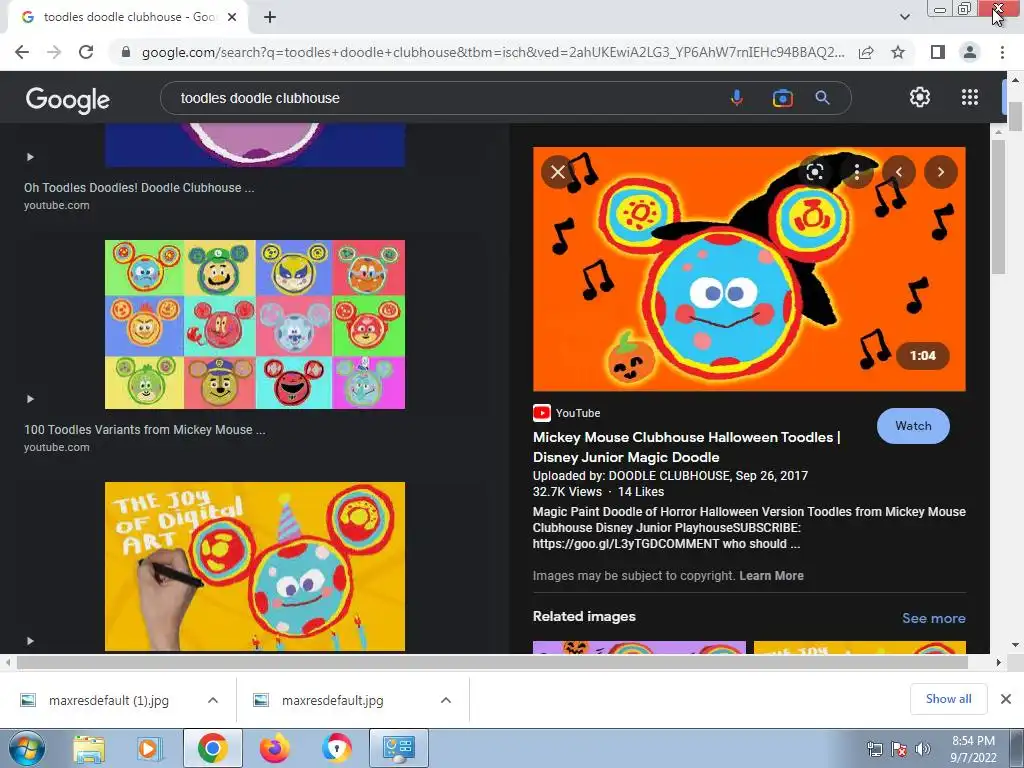Click the page vertical scrollbar thumb
1024x768 pixels.
pyautogui.click(x=1015, y=116)
